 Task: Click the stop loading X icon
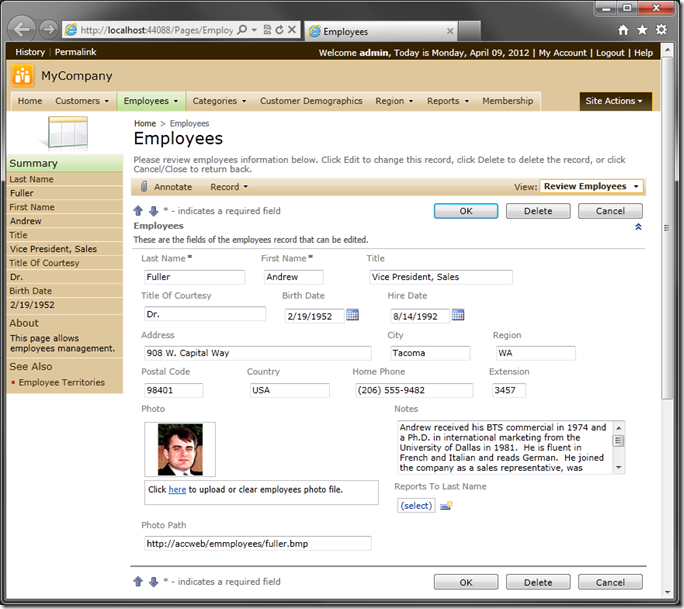[292, 30]
